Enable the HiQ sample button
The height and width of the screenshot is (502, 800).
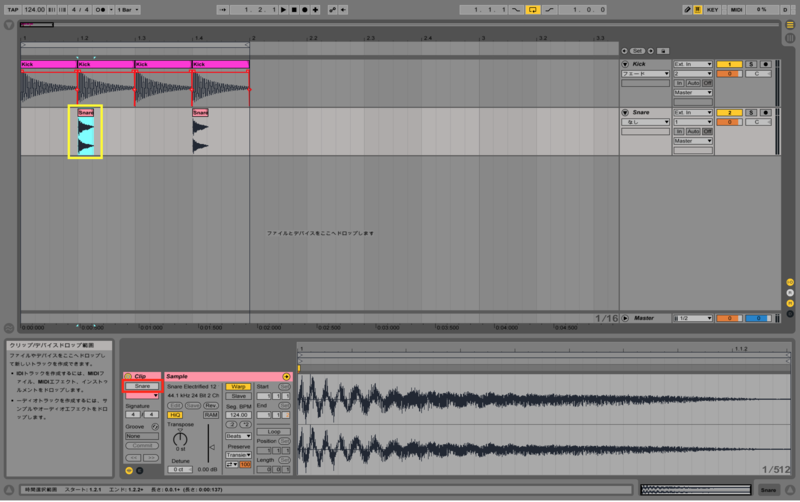[174, 415]
